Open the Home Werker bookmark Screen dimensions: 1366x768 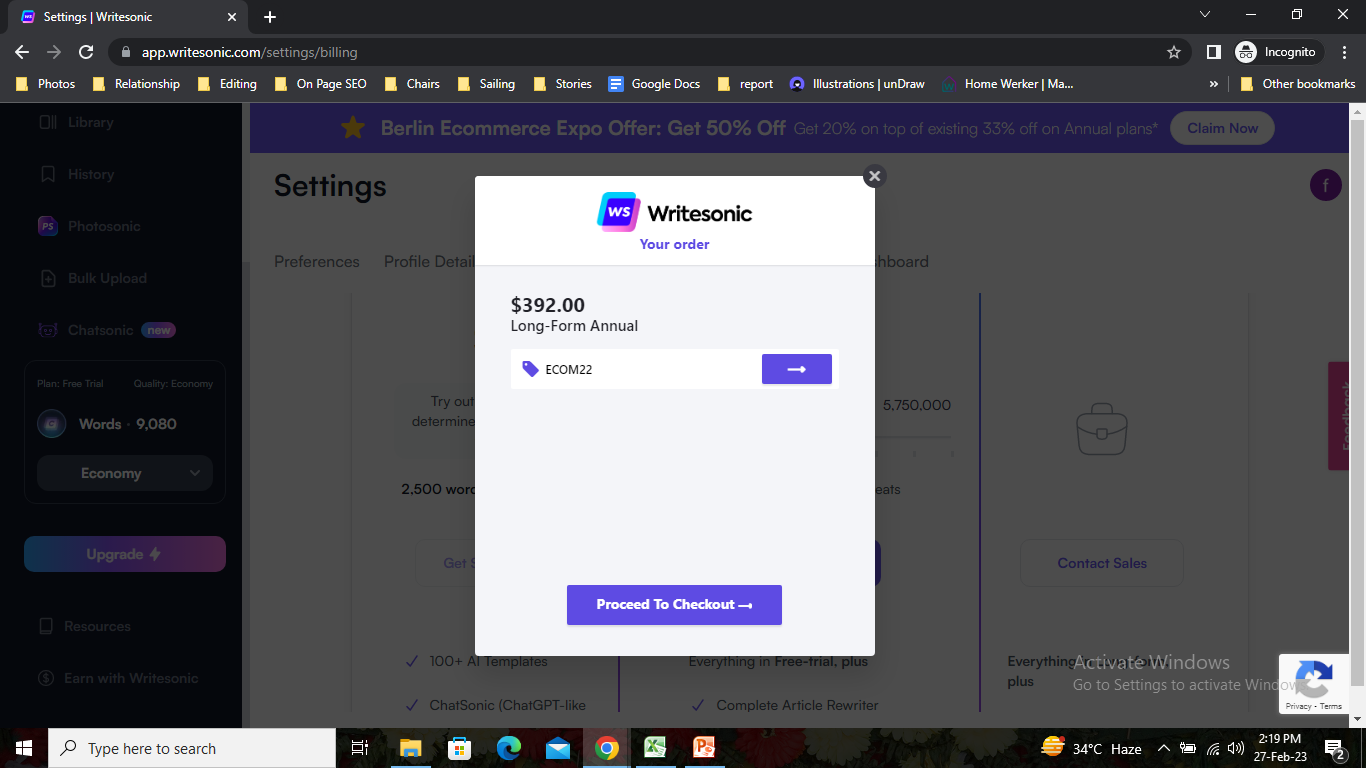(1008, 84)
